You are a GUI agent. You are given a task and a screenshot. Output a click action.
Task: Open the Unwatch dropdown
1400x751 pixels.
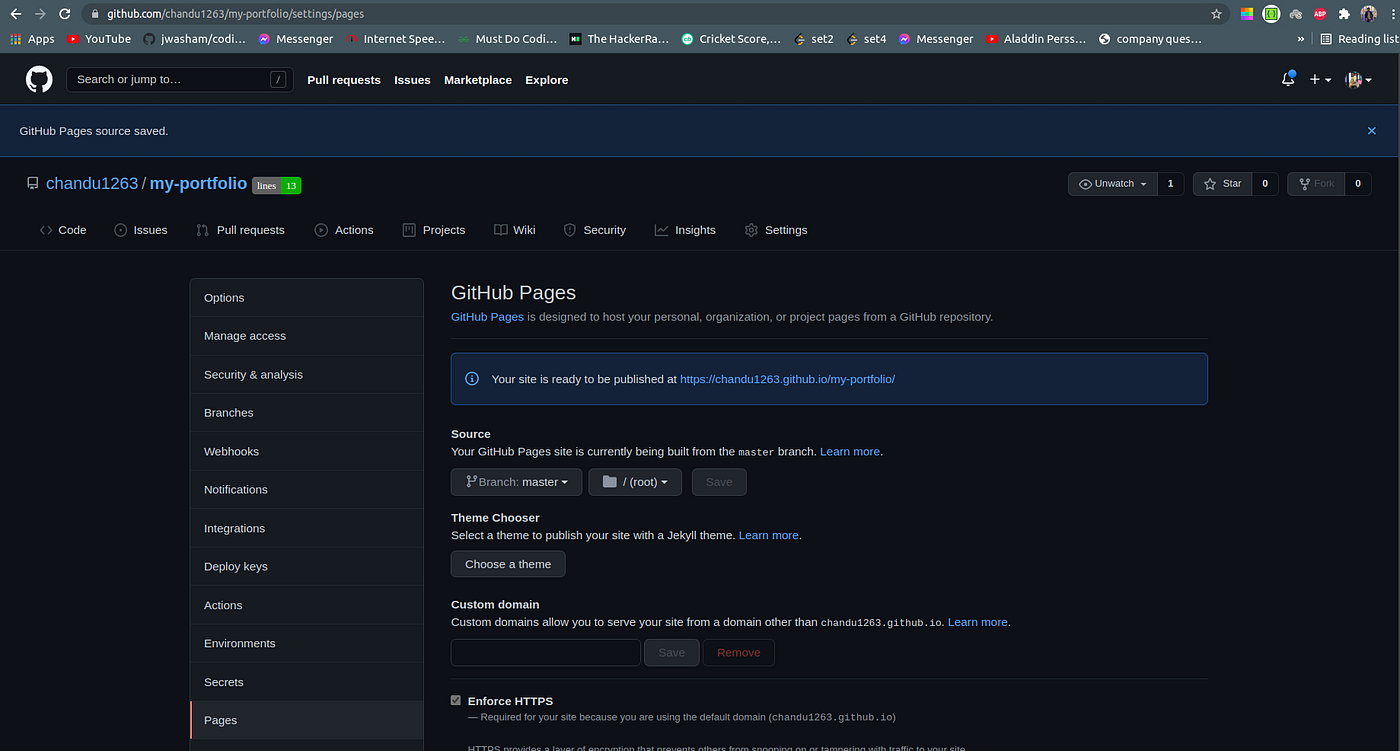[1113, 184]
